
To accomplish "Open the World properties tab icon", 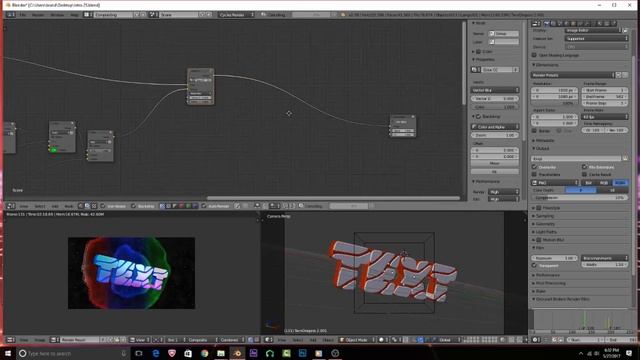I will pos(567,23).
